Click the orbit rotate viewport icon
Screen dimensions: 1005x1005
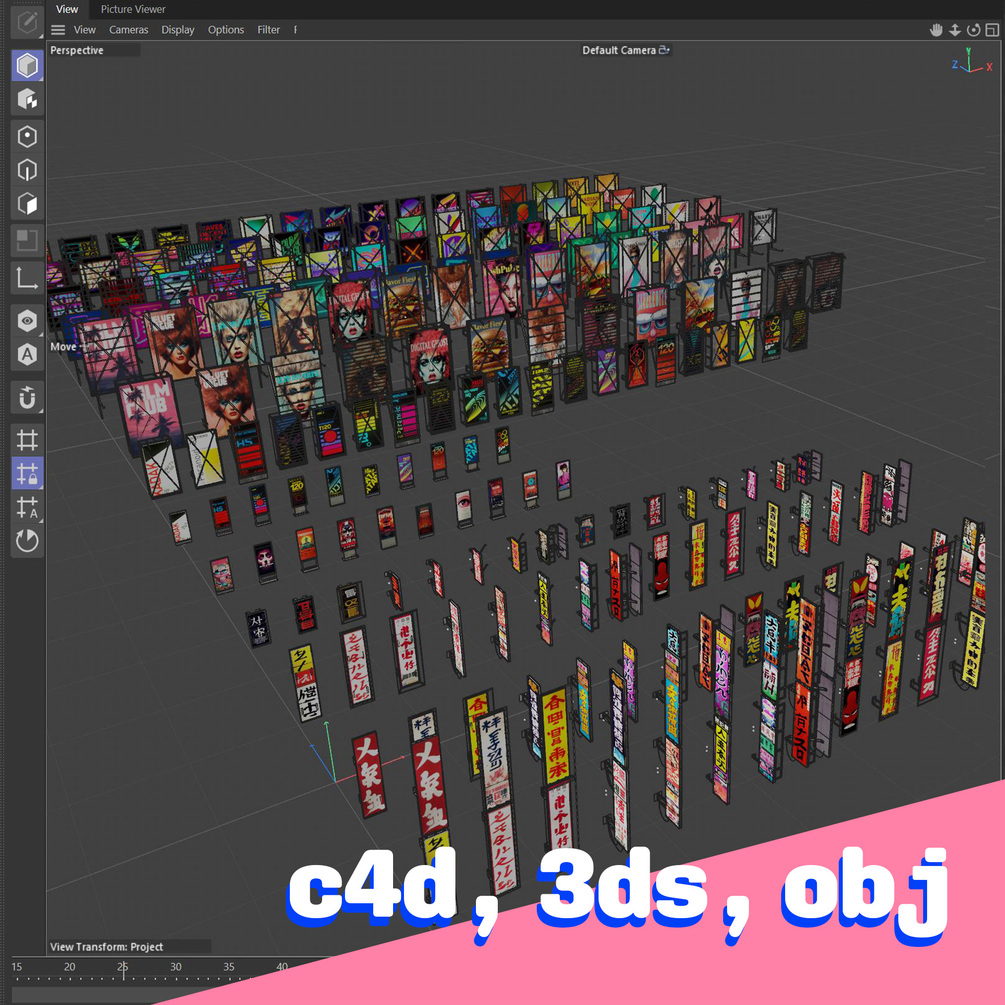[x=973, y=29]
